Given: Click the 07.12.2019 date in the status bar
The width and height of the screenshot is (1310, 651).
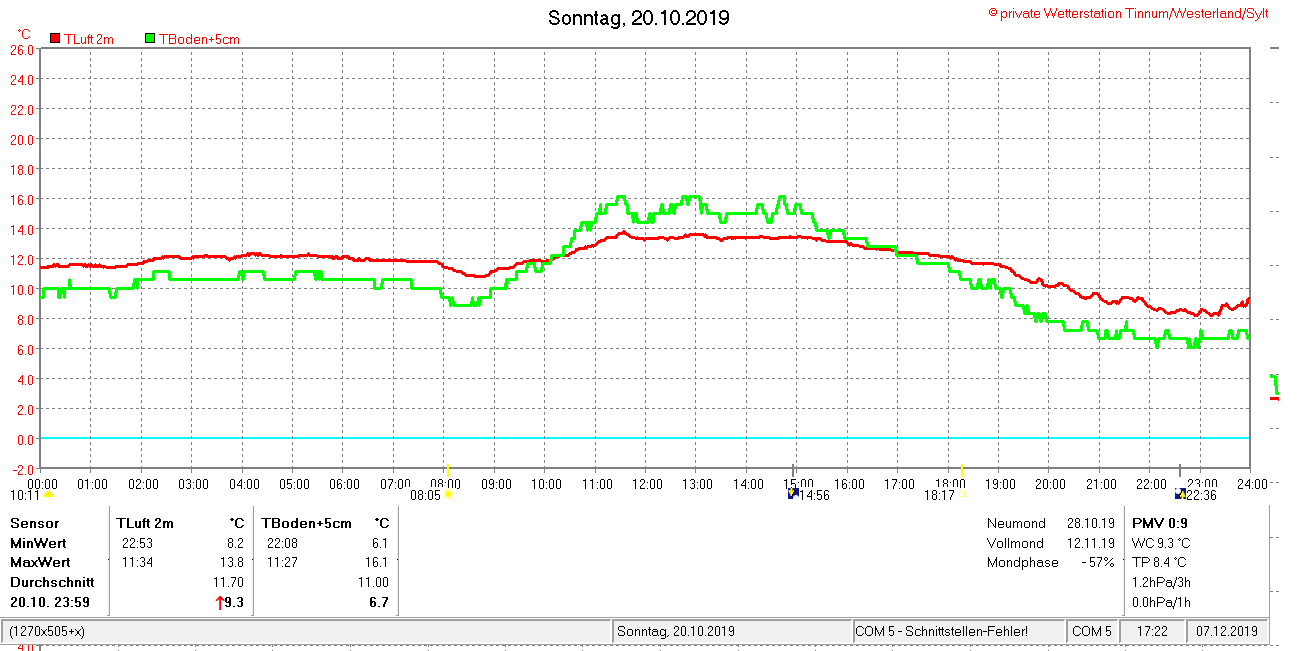Looking at the screenshot, I should (1229, 632).
